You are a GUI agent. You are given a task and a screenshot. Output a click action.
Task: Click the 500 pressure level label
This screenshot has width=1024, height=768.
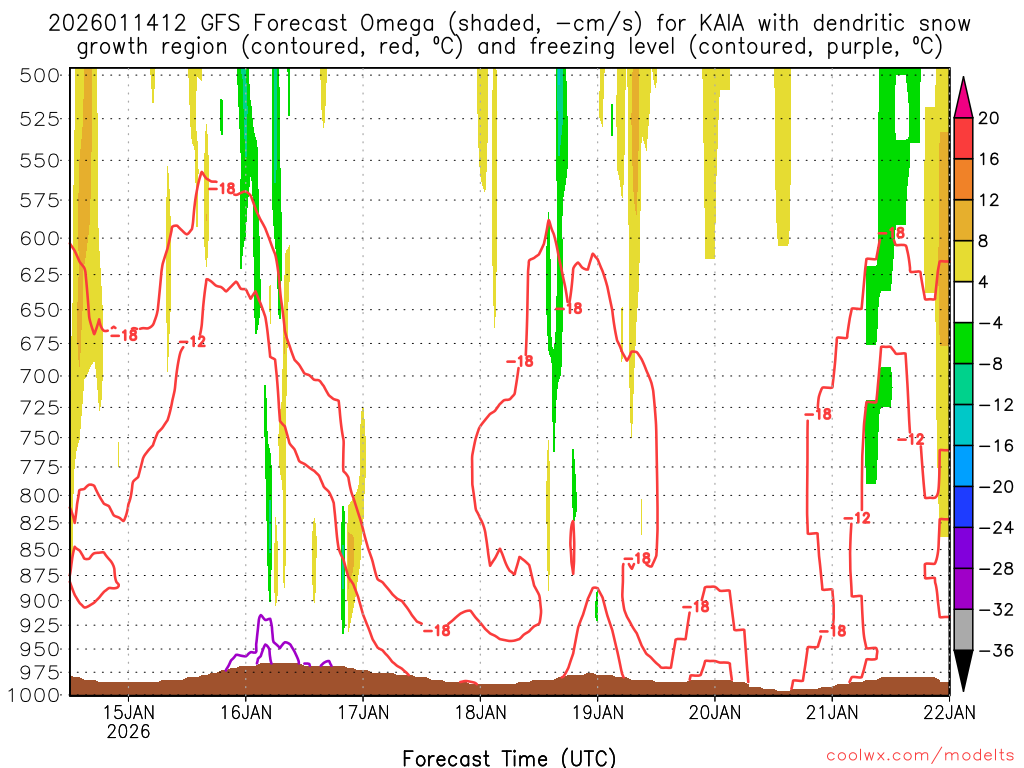coord(40,76)
